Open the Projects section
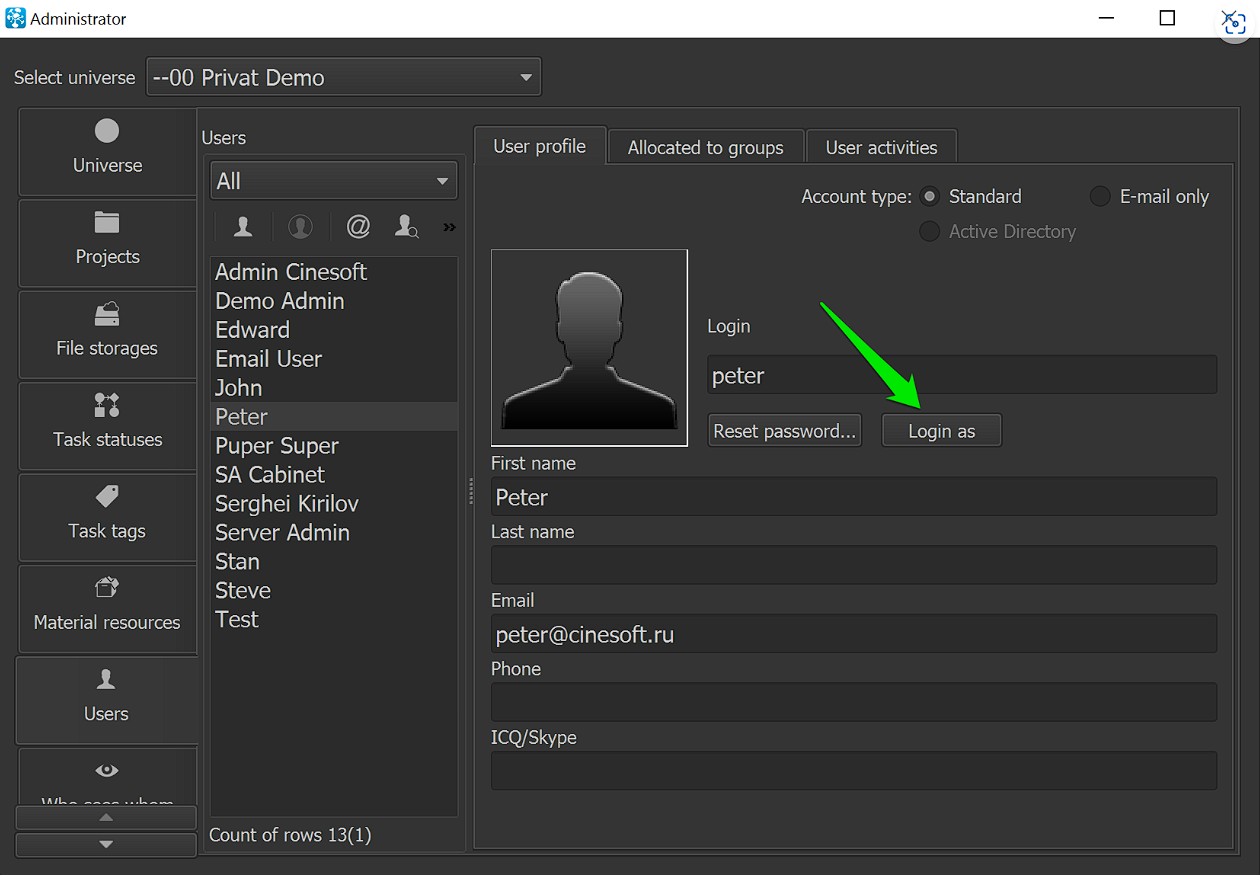The height and width of the screenshot is (875, 1260). click(x=107, y=243)
